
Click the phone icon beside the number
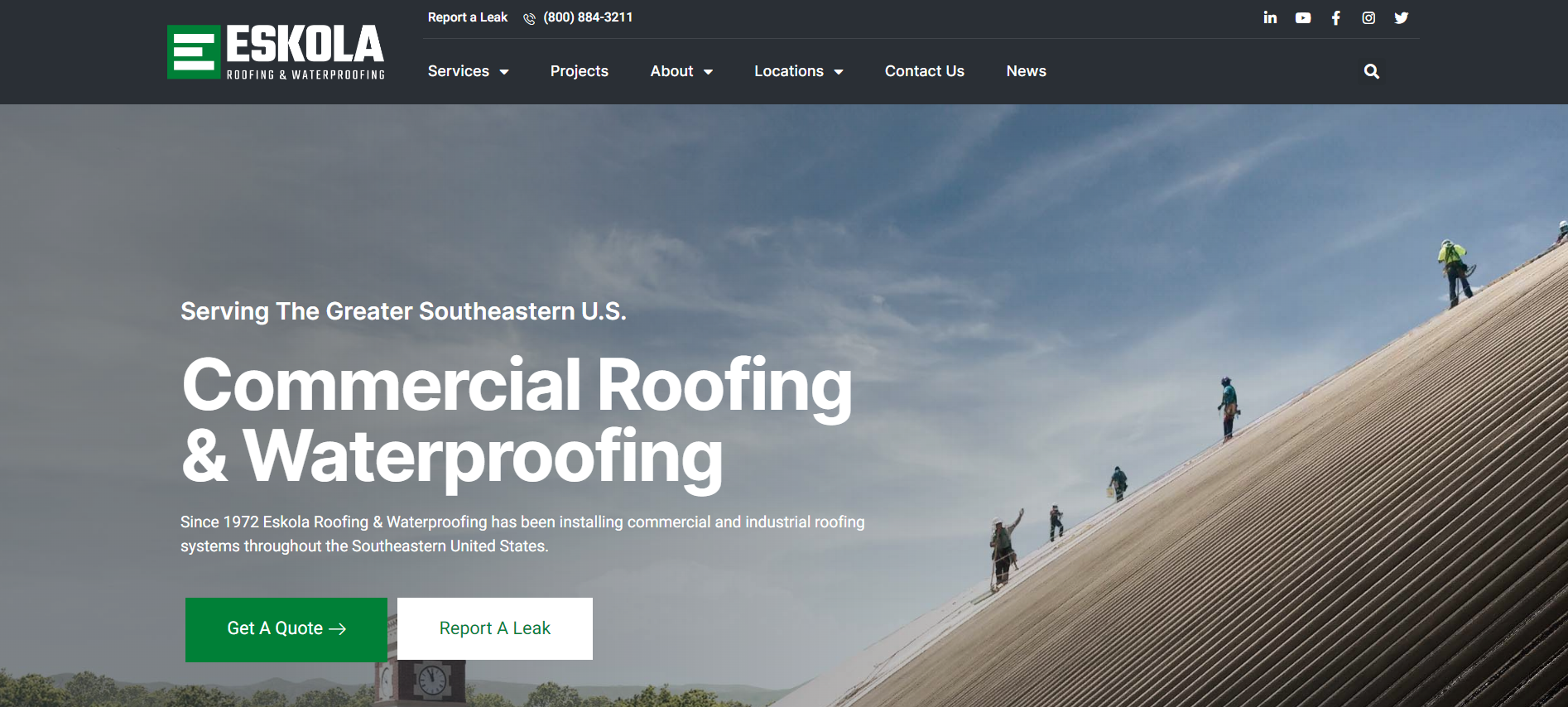tap(529, 18)
